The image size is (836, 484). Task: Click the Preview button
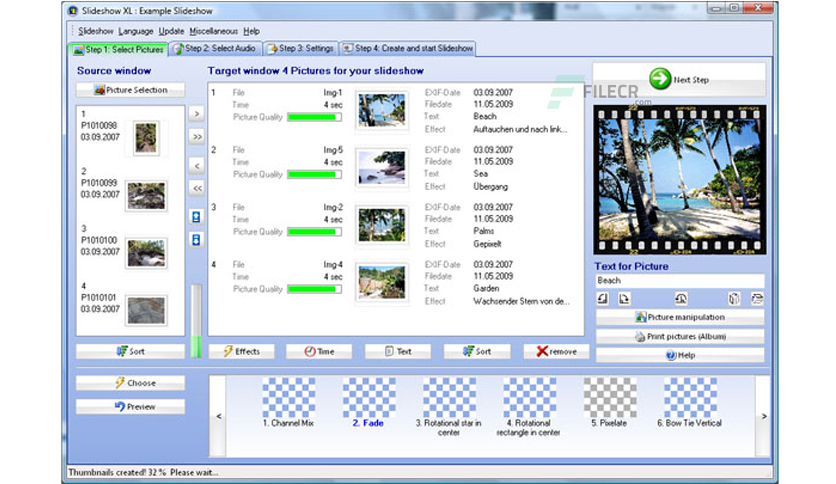click(131, 407)
